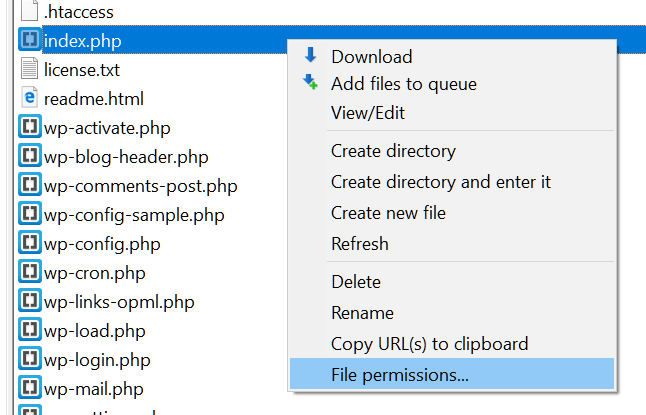Click the license.txt text file icon
This screenshot has width=646, height=415.
coord(29,68)
